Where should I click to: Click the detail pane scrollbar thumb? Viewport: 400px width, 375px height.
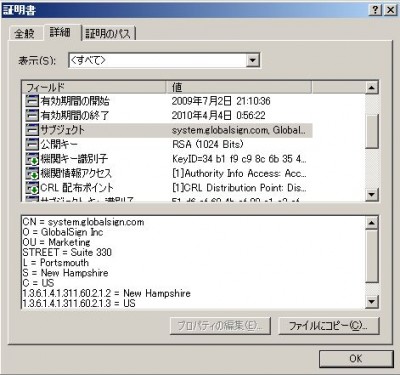click(x=371, y=256)
